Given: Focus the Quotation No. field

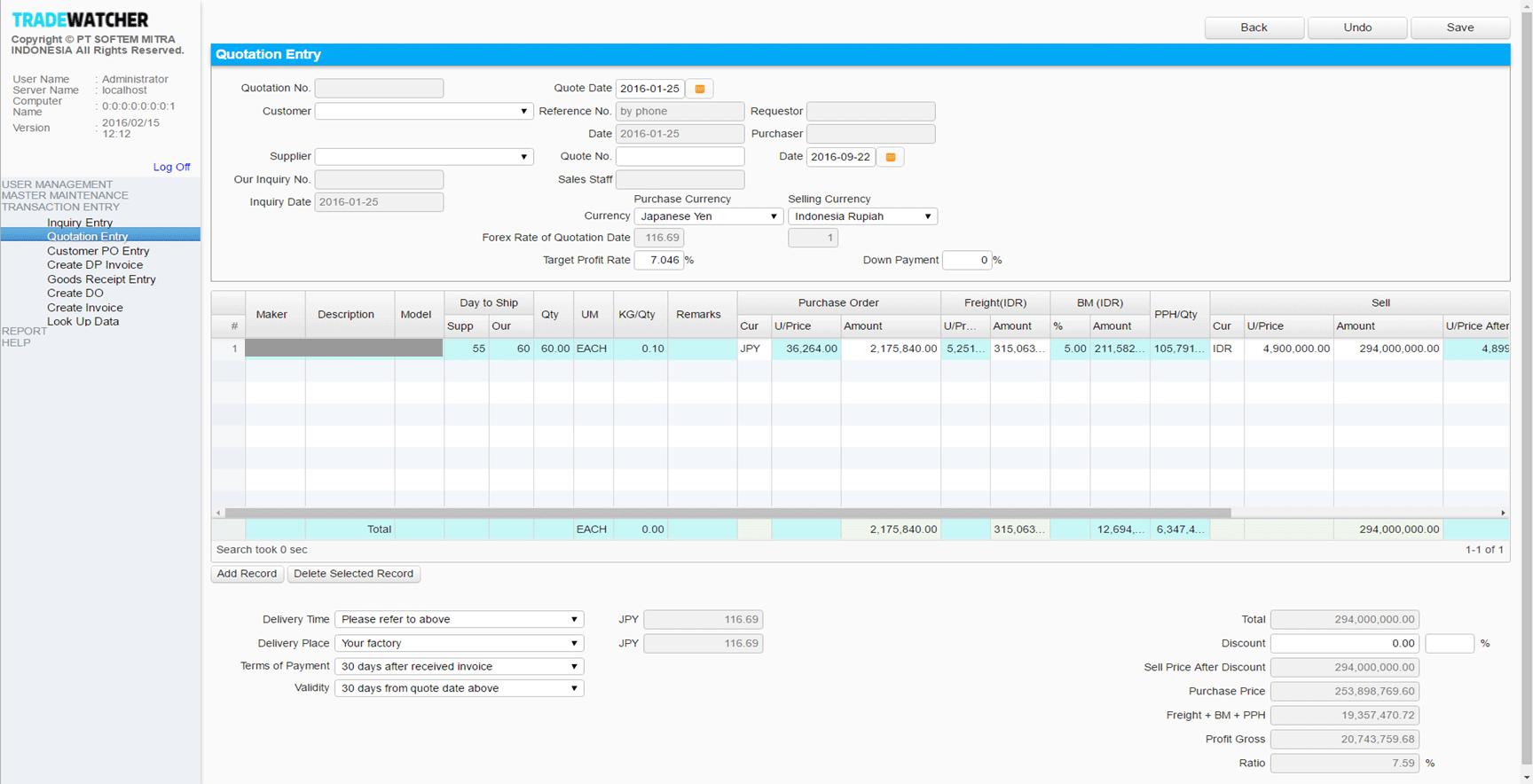Looking at the screenshot, I should click(x=379, y=89).
